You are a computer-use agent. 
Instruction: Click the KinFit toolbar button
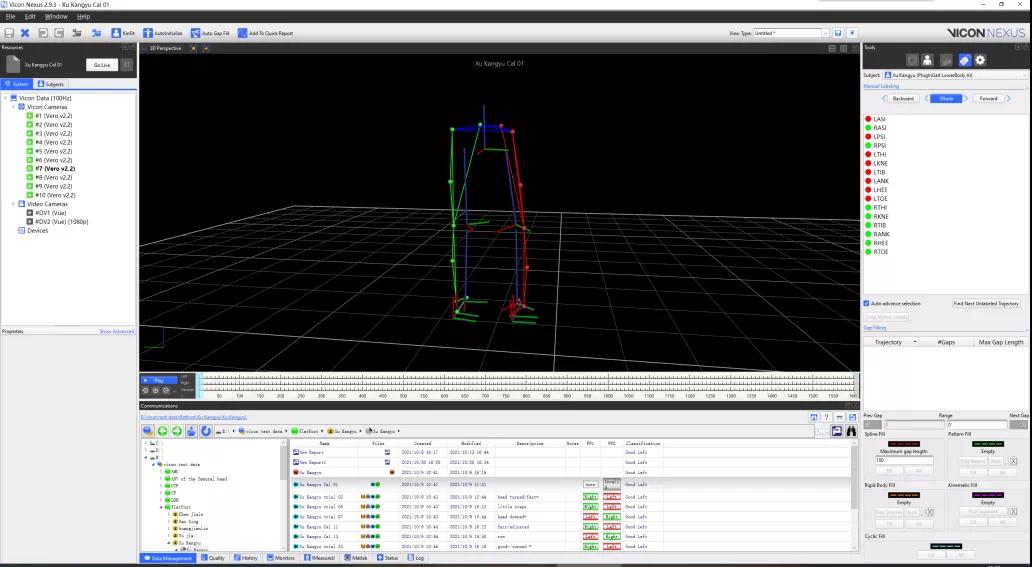pyautogui.click(x=122, y=33)
